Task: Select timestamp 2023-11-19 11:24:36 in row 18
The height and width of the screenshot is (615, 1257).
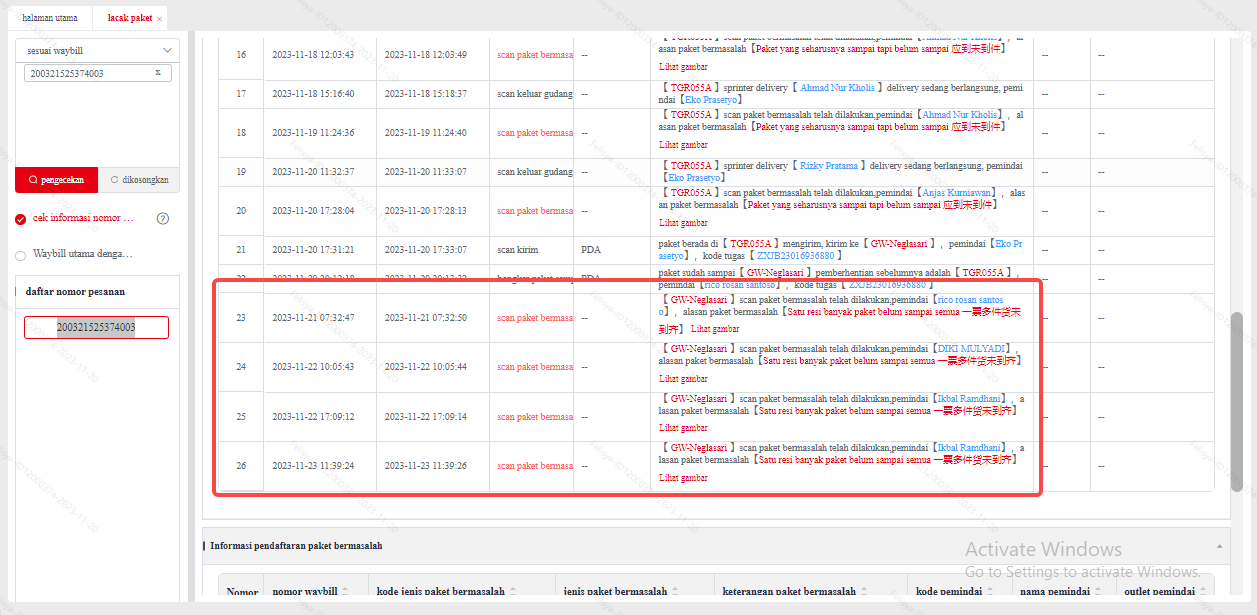Action: click(313, 133)
